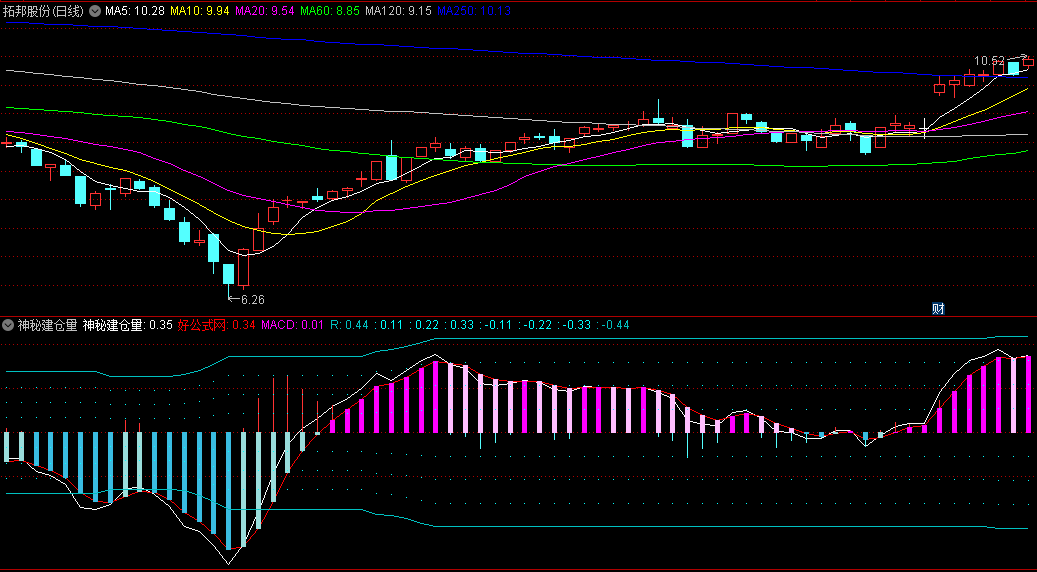
Task: Click the last candlestick next to 10.52
Action: click(1028, 61)
